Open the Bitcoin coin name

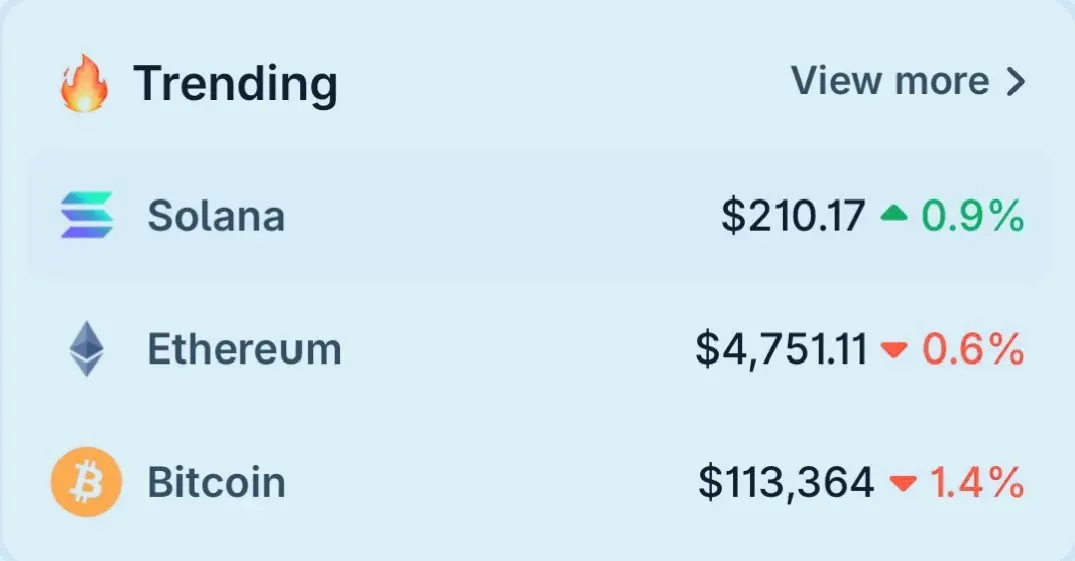216,482
